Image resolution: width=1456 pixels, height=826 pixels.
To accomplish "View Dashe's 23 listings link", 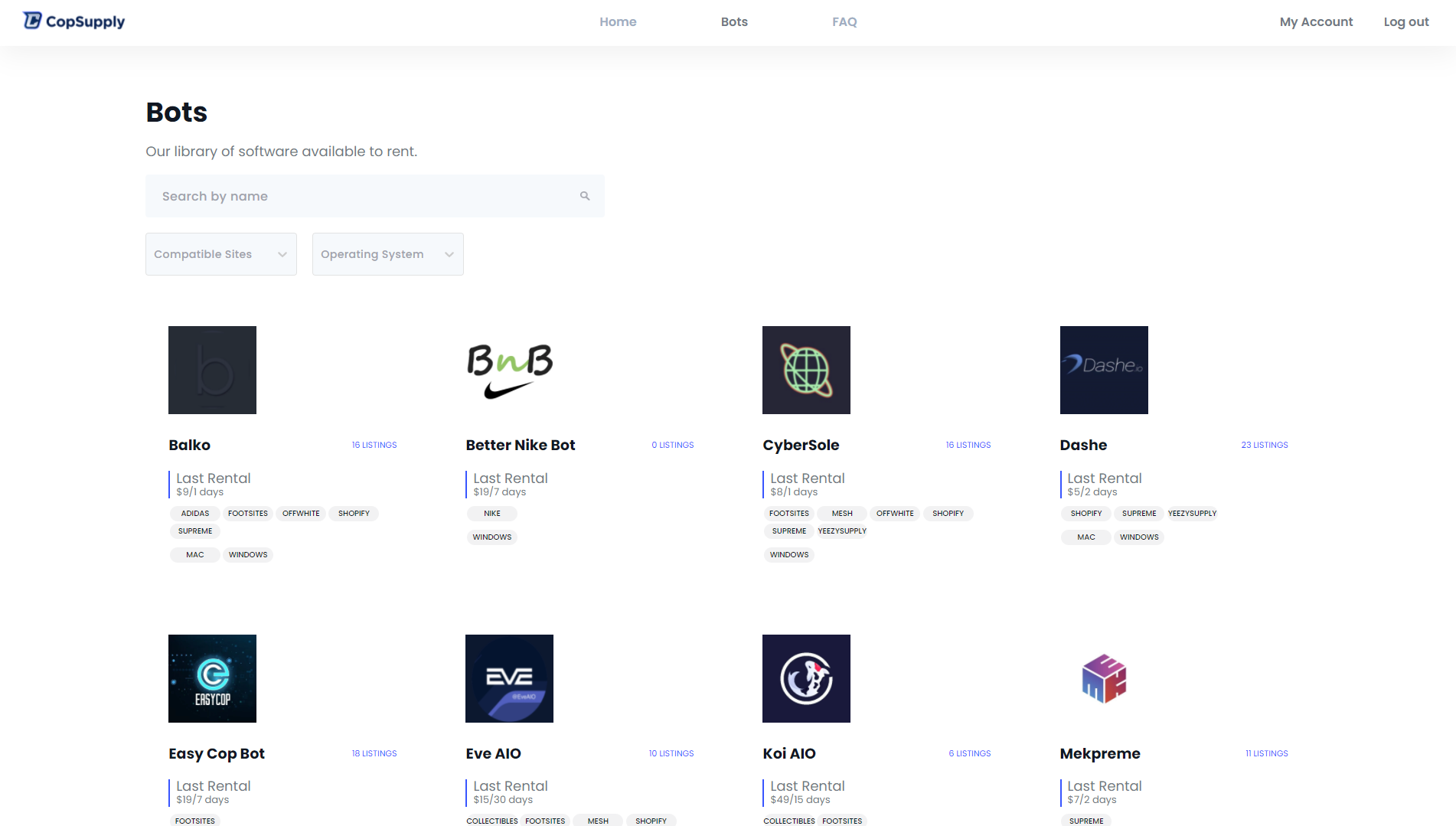I will [x=1264, y=445].
